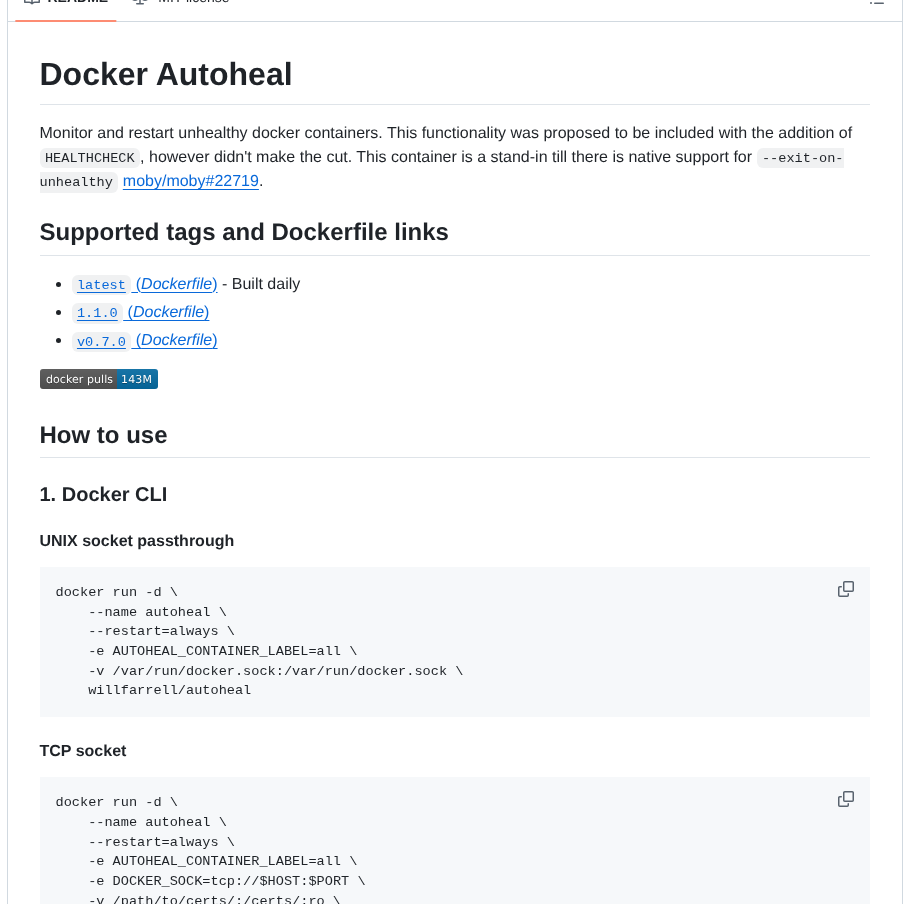905x904 pixels.
Task: Click the Supported tags and Dockerfile links heading
Action: (x=243, y=231)
